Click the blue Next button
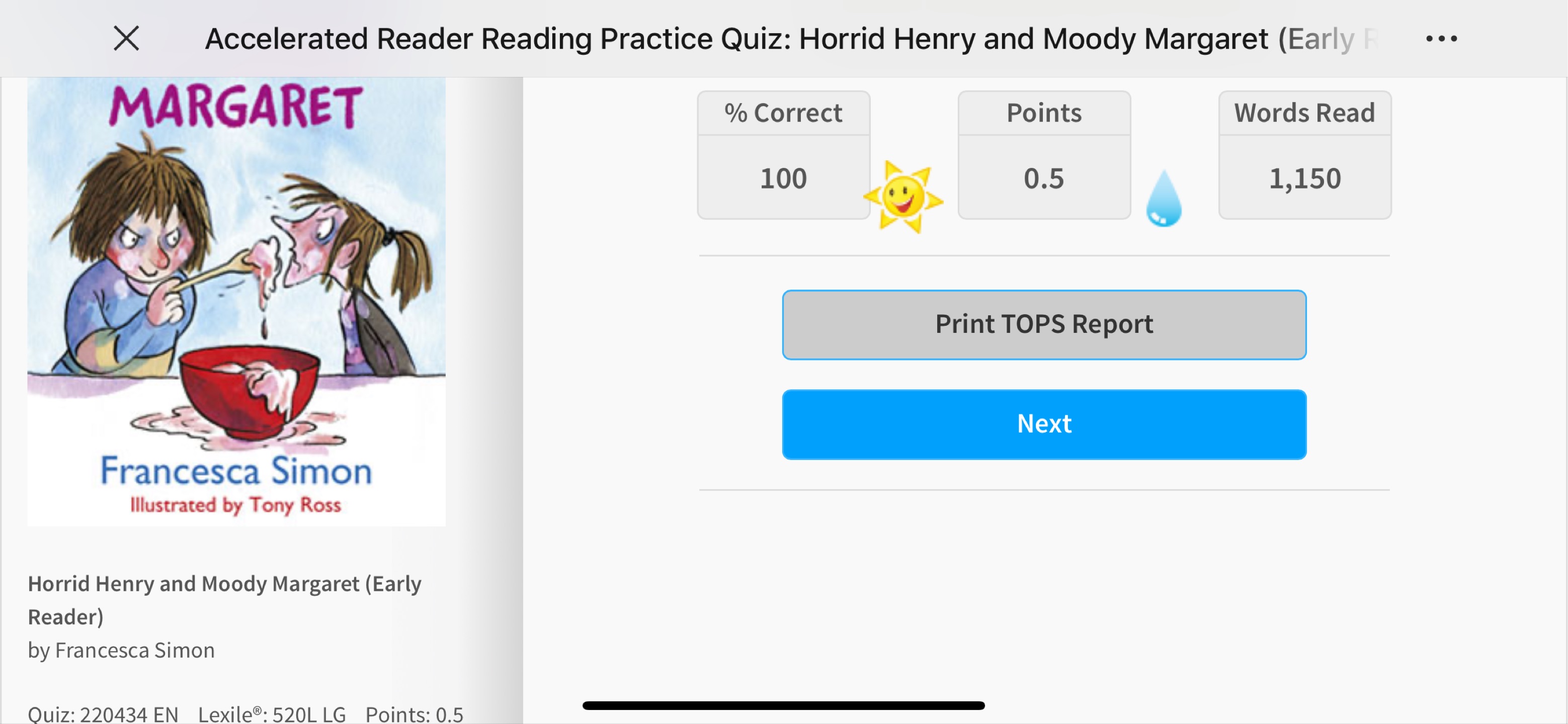 click(1044, 424)
